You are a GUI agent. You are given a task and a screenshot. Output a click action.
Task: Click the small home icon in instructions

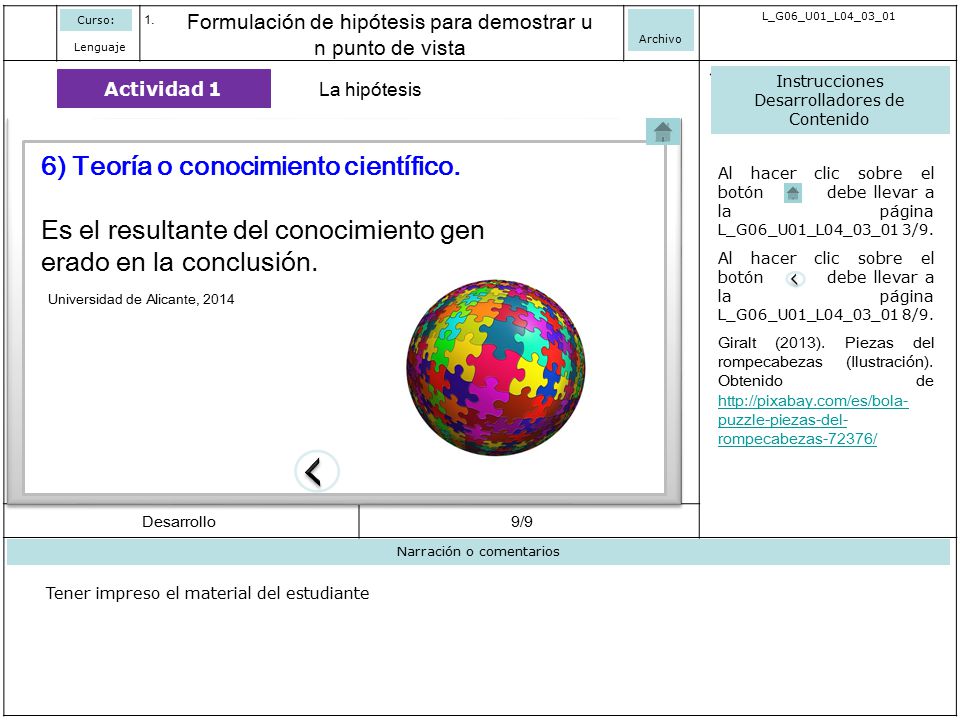tap(793, 193)
